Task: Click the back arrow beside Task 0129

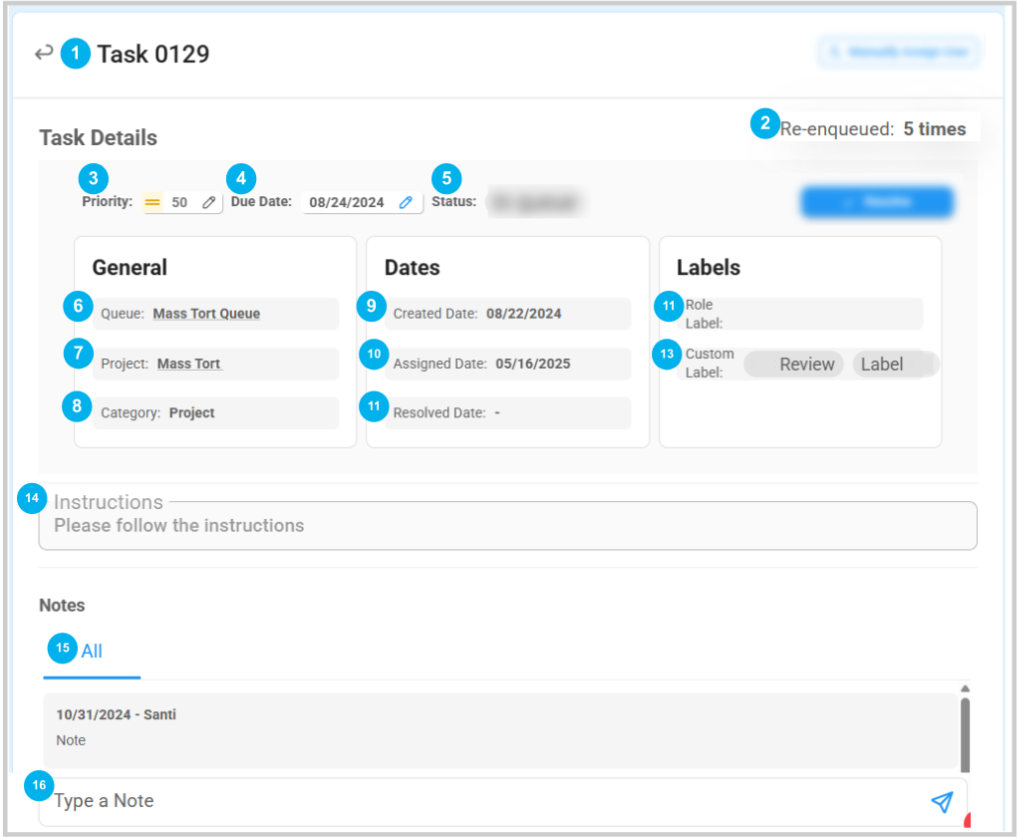Action: coord(43,53)
